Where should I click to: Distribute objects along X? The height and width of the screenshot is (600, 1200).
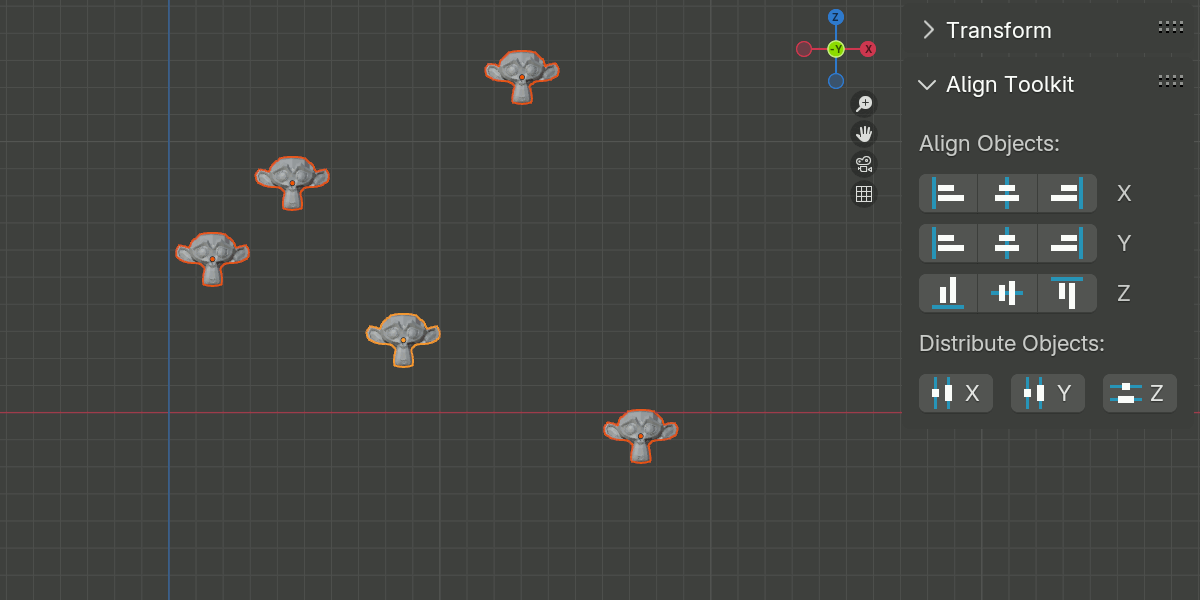[956, 393]
